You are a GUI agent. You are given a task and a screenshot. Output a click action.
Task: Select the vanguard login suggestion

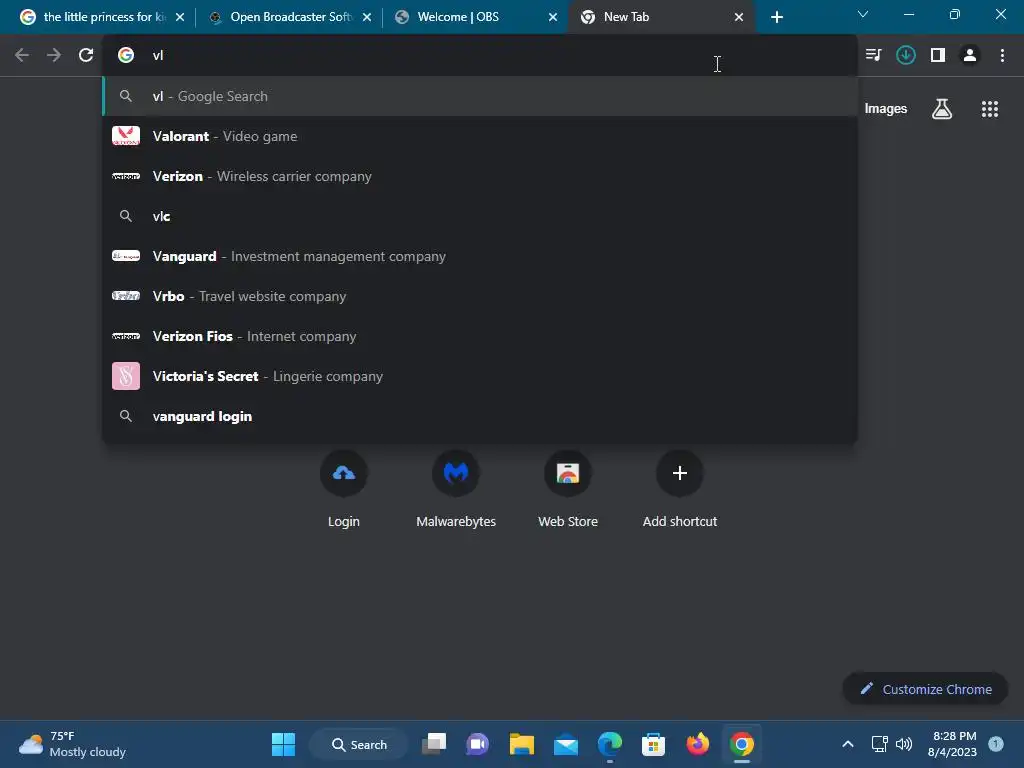click(x=480, y=416)
